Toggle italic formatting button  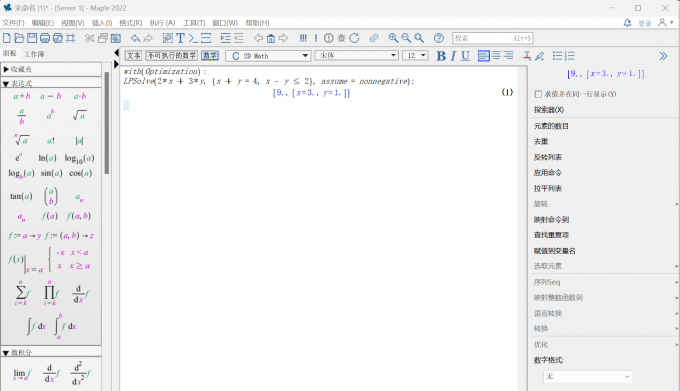click(453, 56)
